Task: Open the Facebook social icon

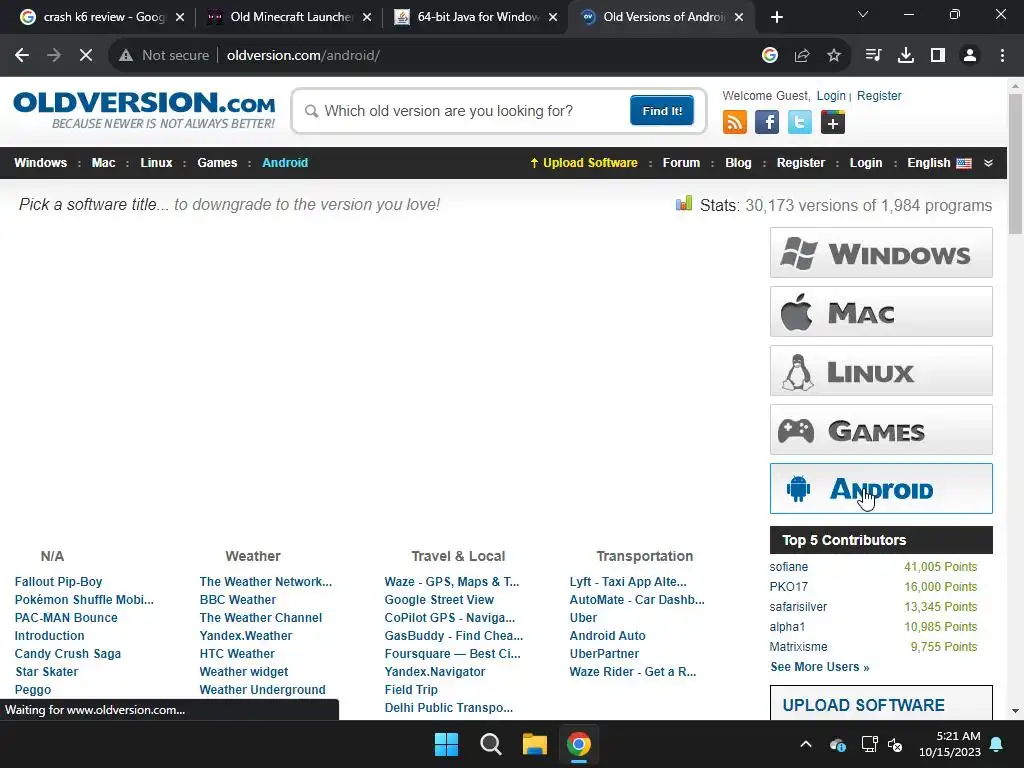Action: (767, 122)
